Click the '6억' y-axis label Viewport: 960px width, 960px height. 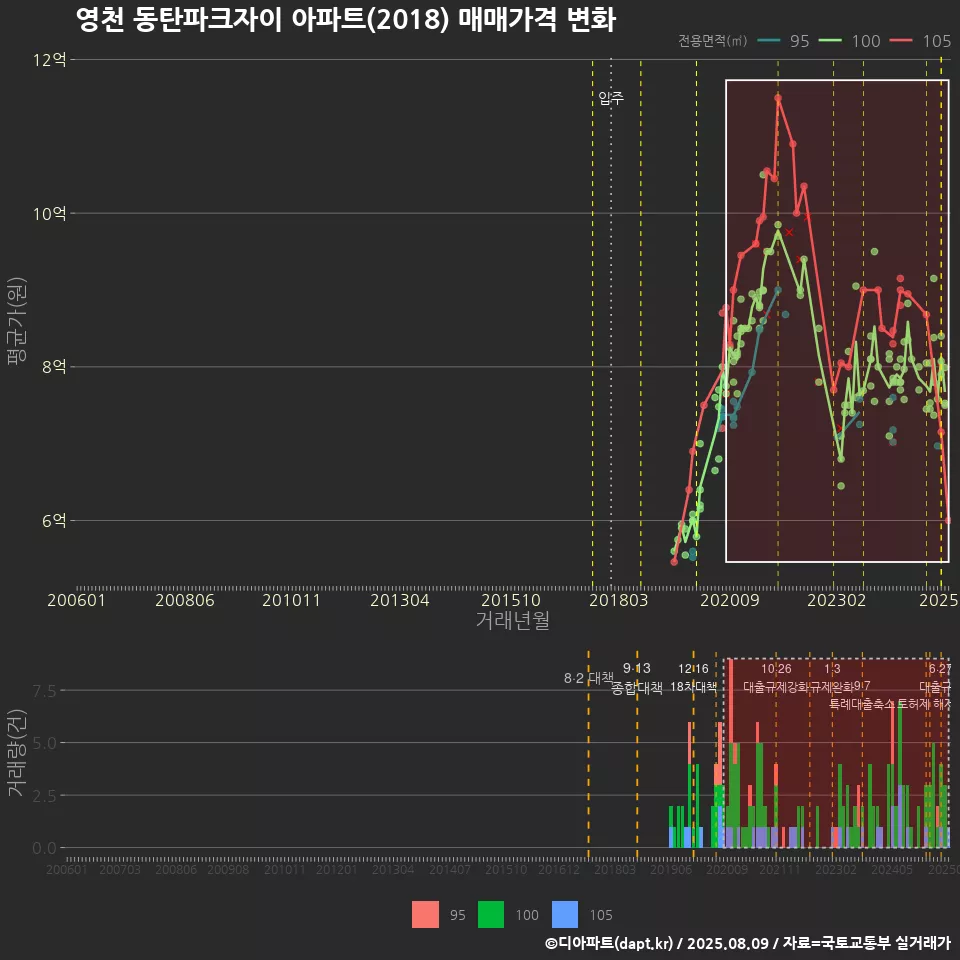[x=54, y=520]
